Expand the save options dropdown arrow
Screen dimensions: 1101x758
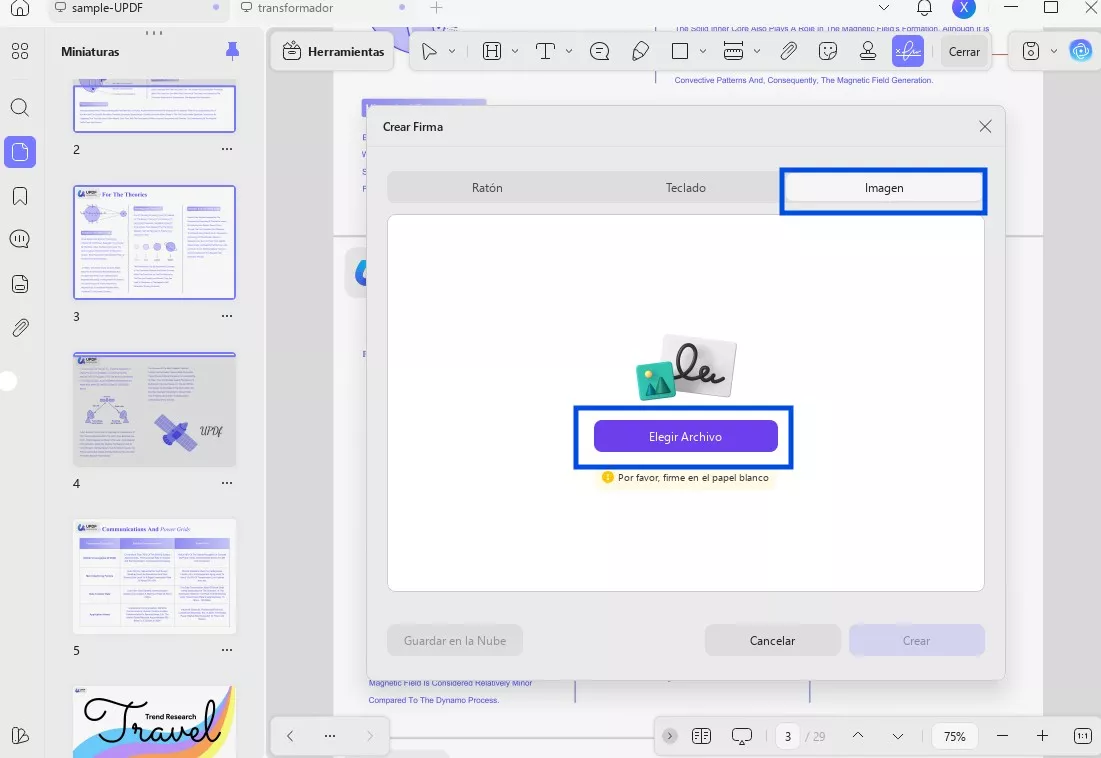pyautogui.click(x=1053, y=51)
